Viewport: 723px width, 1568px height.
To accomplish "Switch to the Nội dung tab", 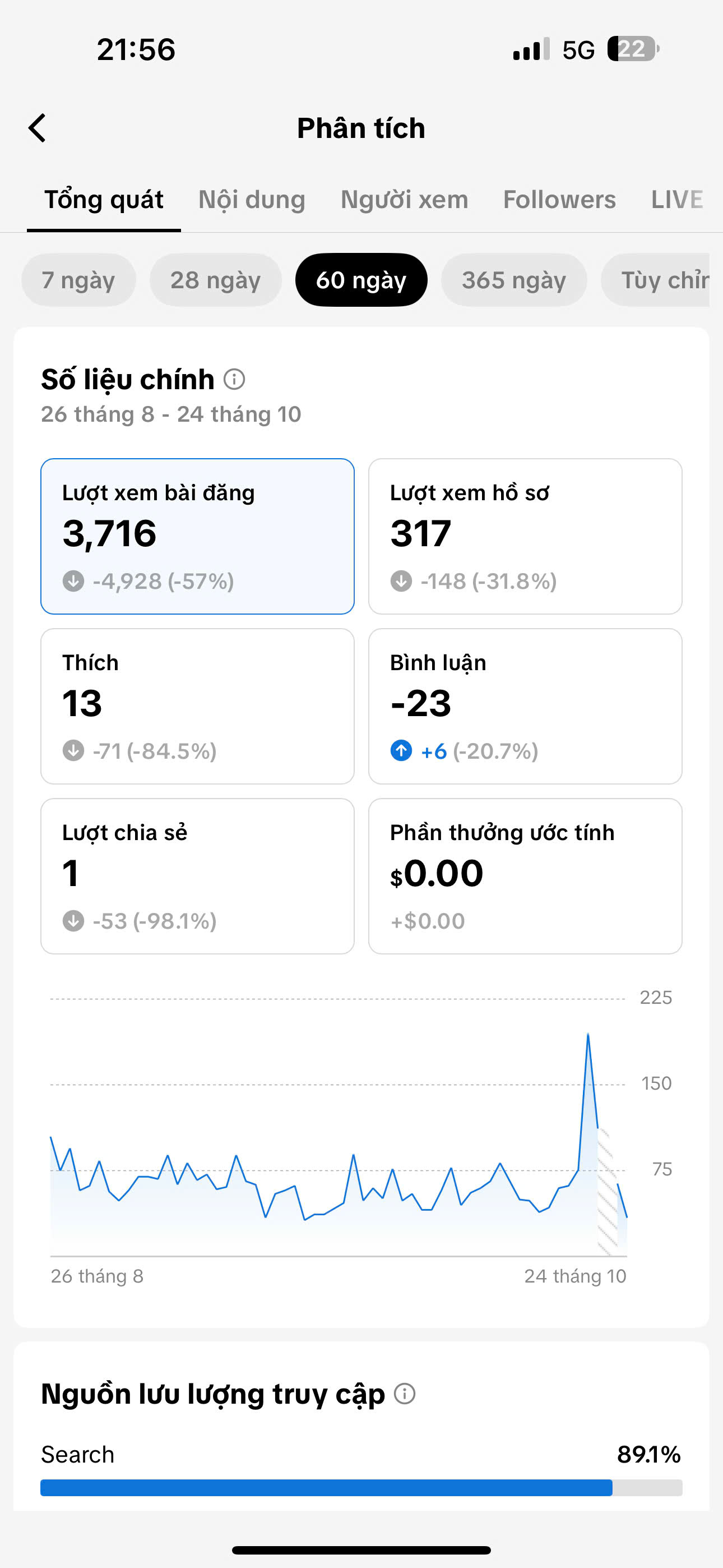I will point(252,200).
